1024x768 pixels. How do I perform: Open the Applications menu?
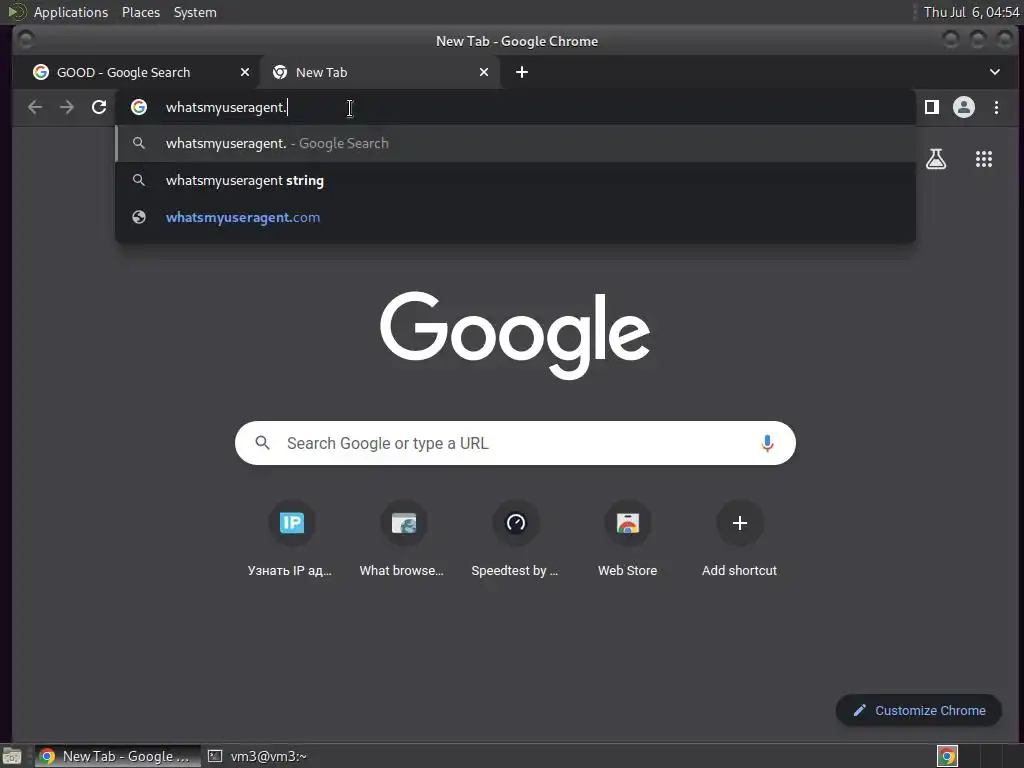point(71,12)
